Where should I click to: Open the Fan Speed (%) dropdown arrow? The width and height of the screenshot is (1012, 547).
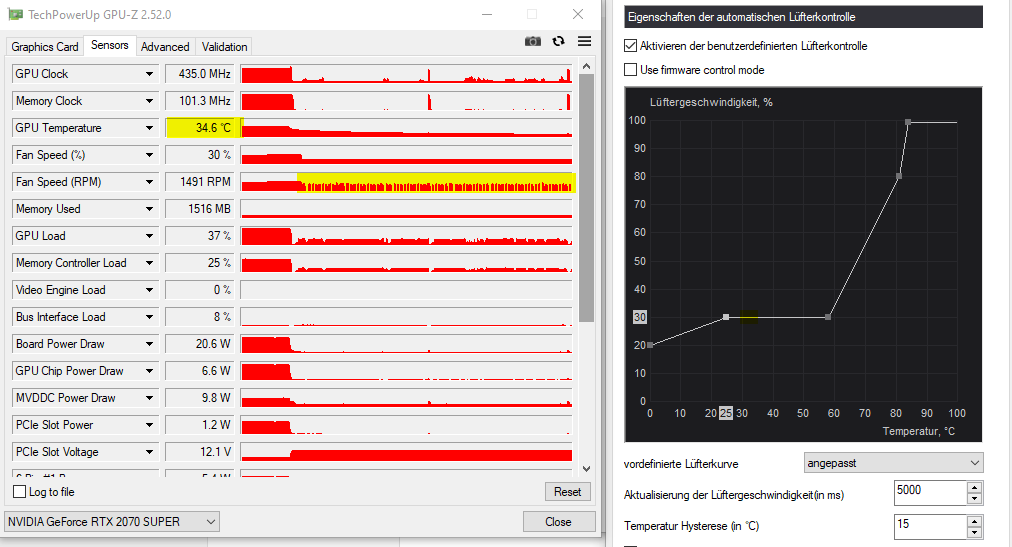pyautogui.click(x=149, y=155)
